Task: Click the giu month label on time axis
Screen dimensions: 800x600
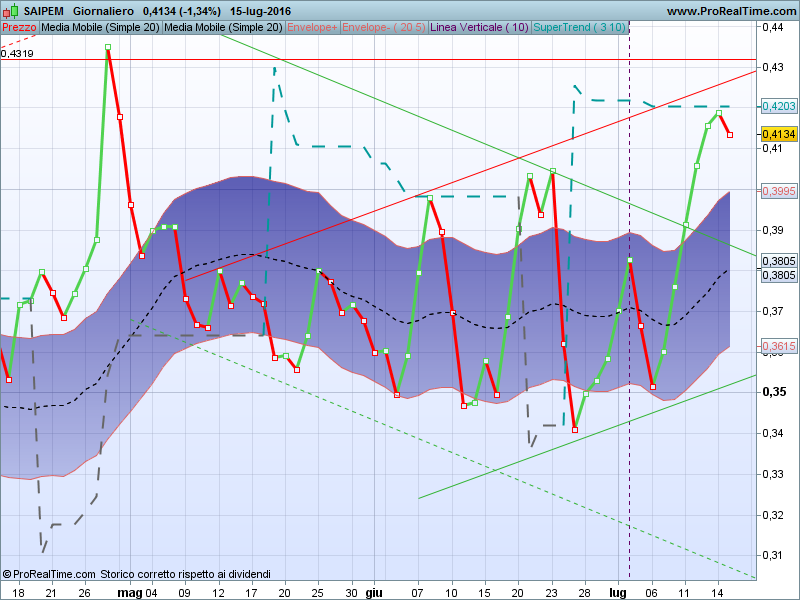Action: 374,593
